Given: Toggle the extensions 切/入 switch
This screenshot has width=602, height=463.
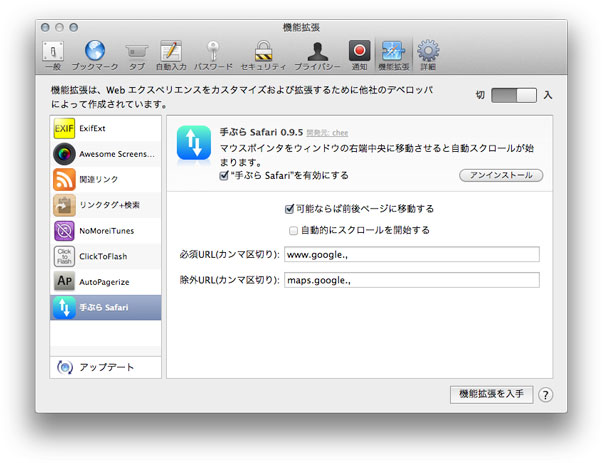Looking at the screenshot, I should 514,95.
